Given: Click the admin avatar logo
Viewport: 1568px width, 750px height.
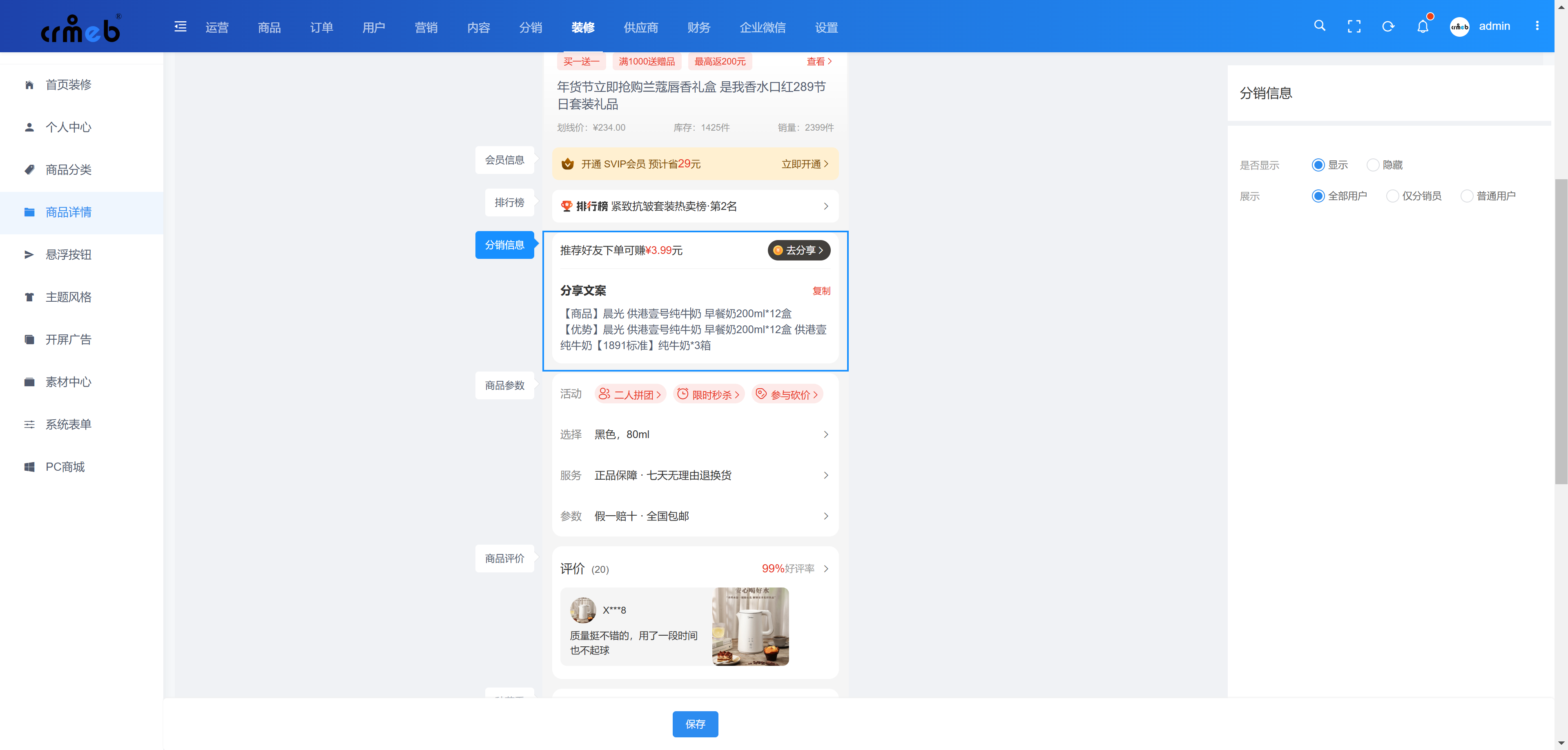Looking at the screenshot, I should [x=1459, y=27].
